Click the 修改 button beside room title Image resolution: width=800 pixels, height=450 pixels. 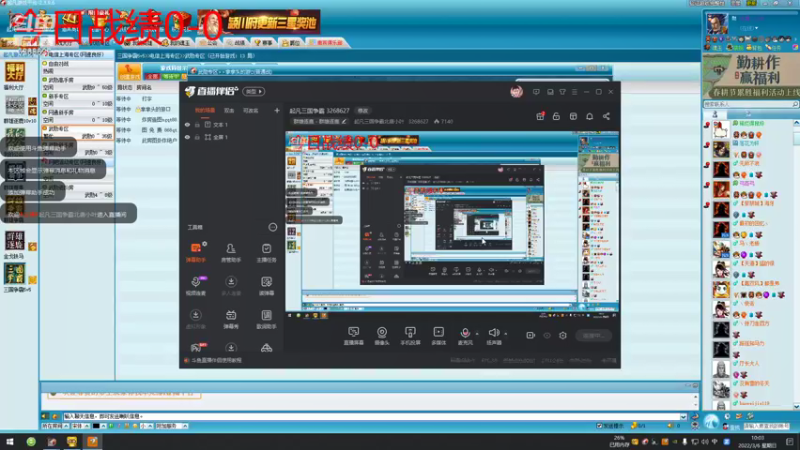click(x=363, y=110)
